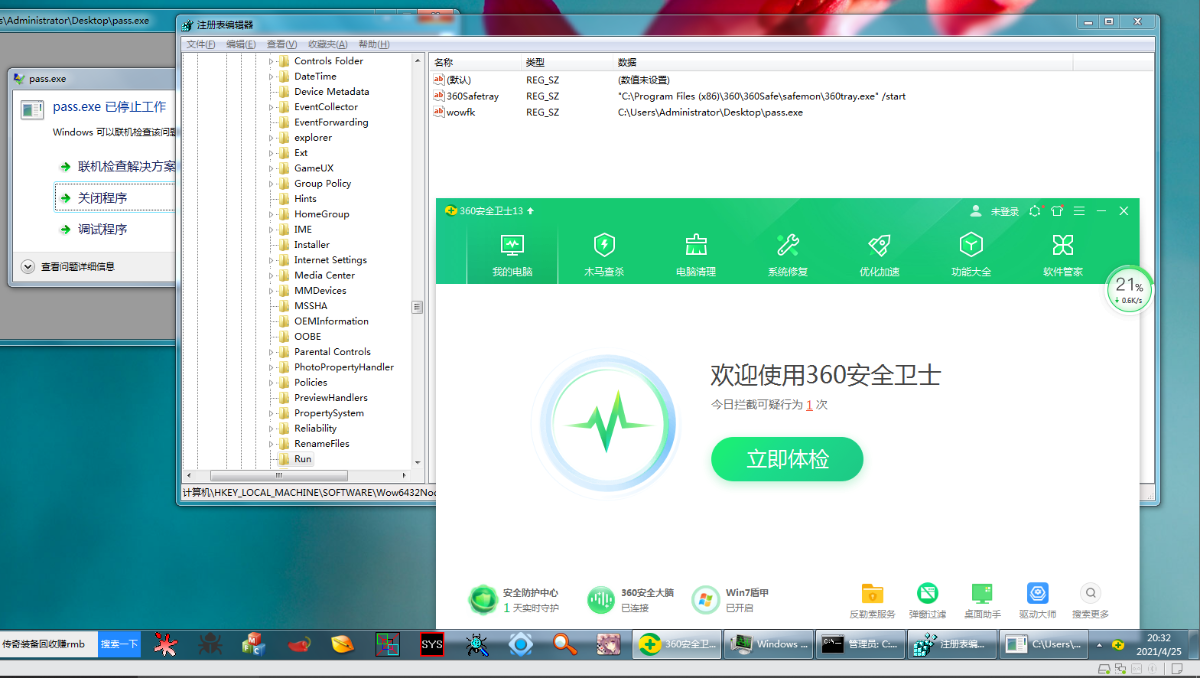
Task: Open 安全防护中心 security protection center
Action: (x=514, y=599)
